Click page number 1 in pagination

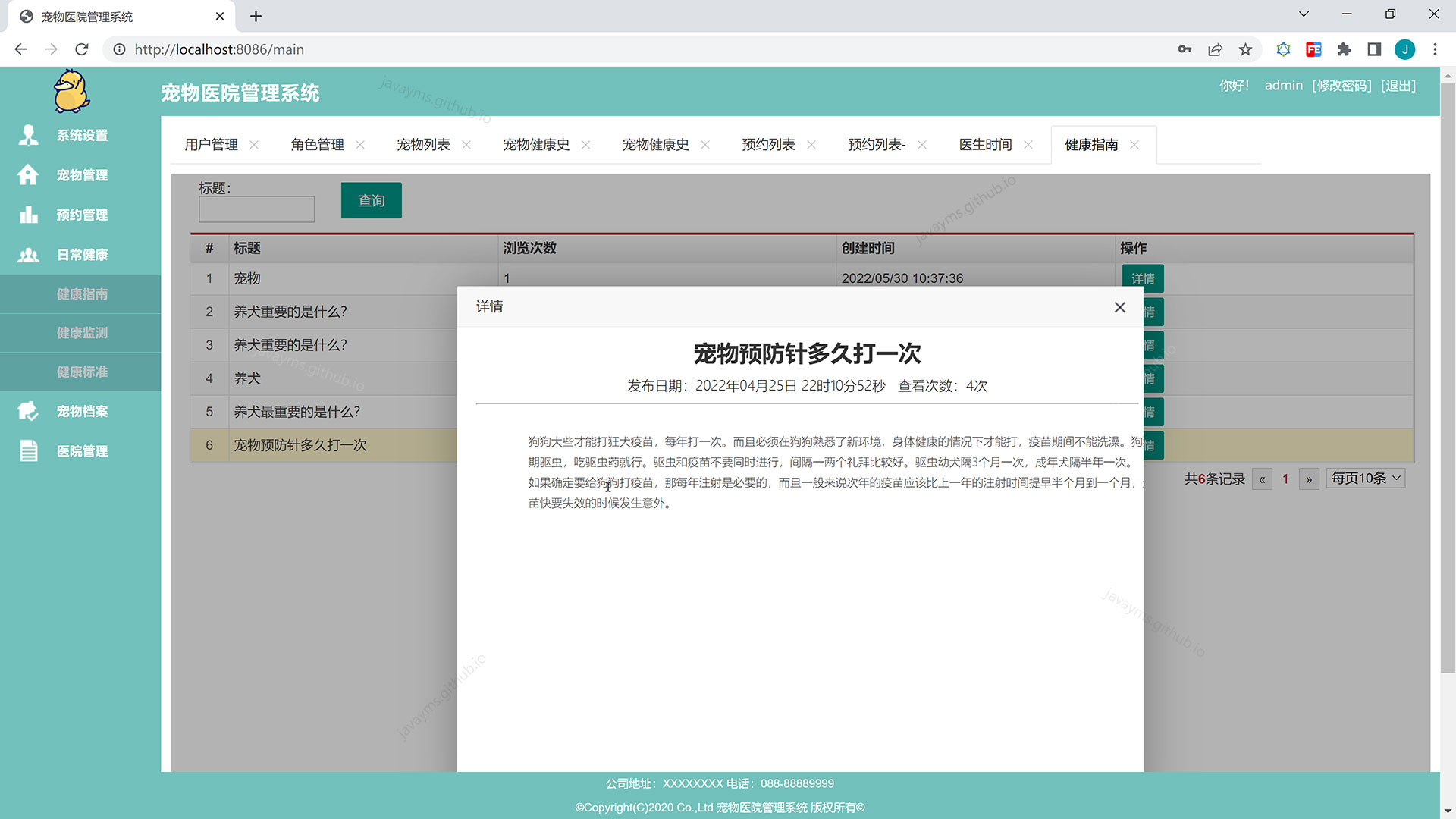pyautogui.click(x=1285, y=479)
